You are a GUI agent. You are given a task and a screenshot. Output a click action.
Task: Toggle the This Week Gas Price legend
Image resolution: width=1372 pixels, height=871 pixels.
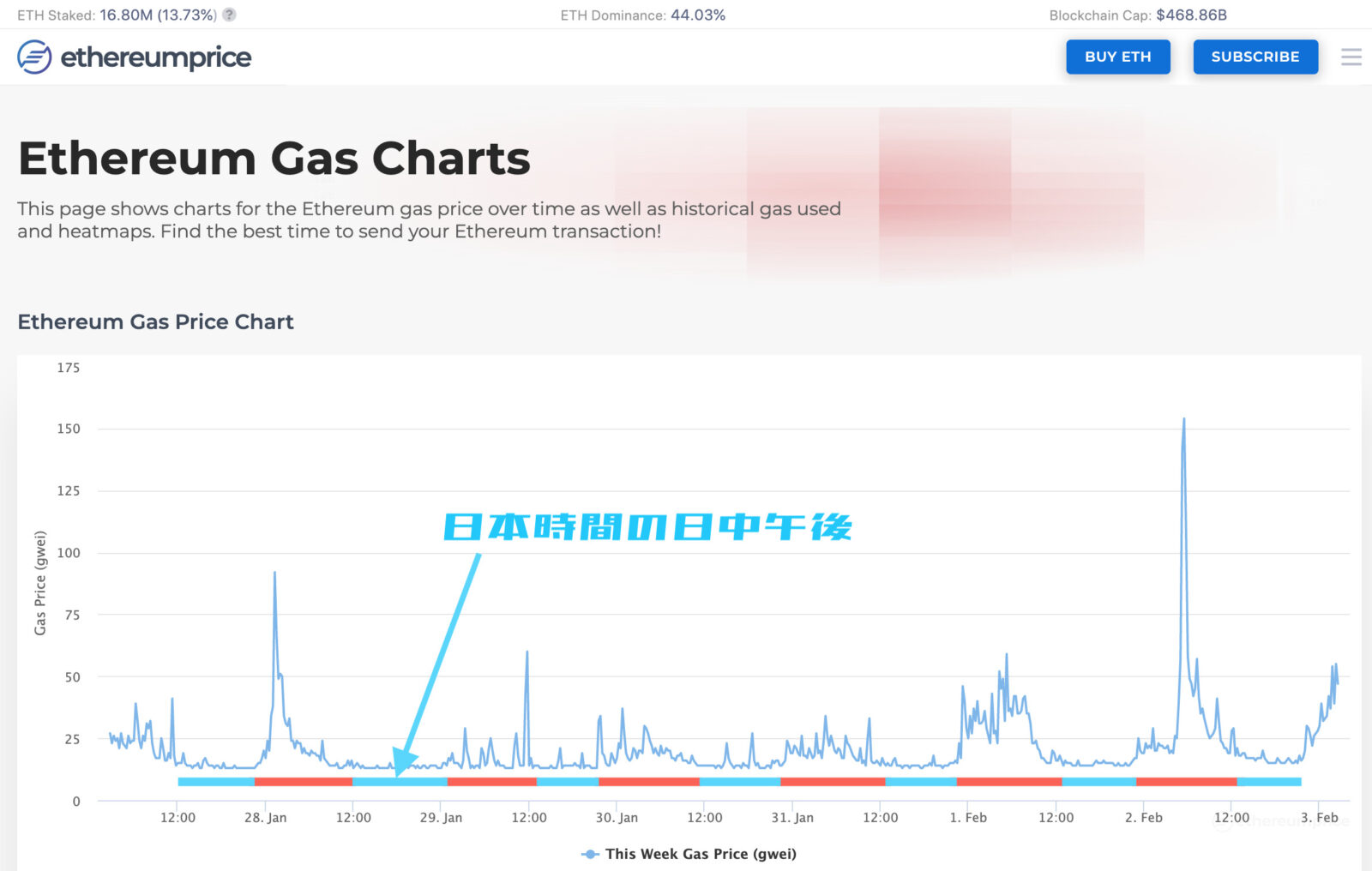(689, 854)
